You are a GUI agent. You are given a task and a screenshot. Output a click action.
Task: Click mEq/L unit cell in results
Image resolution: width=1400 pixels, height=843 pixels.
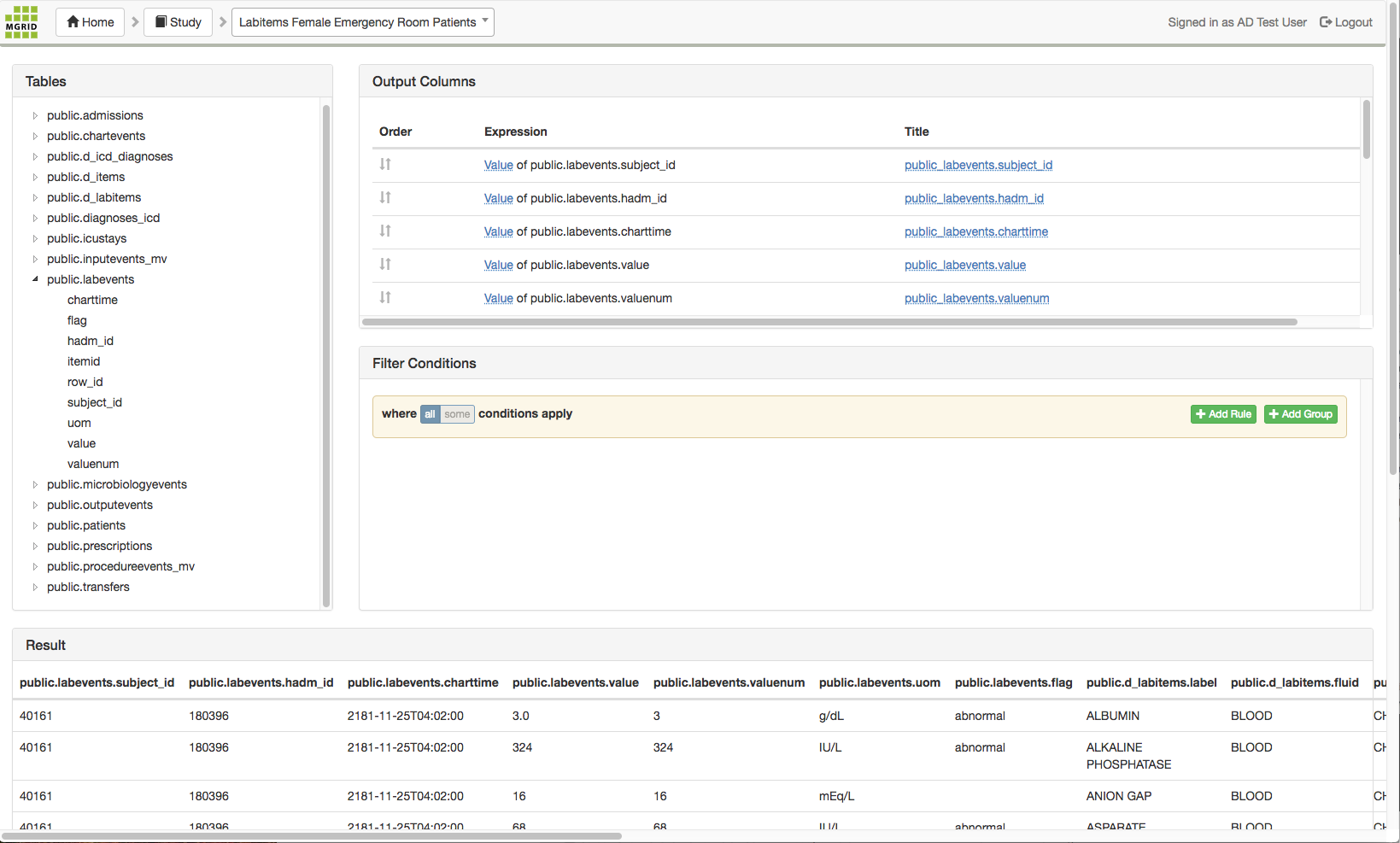coord(836,796)
